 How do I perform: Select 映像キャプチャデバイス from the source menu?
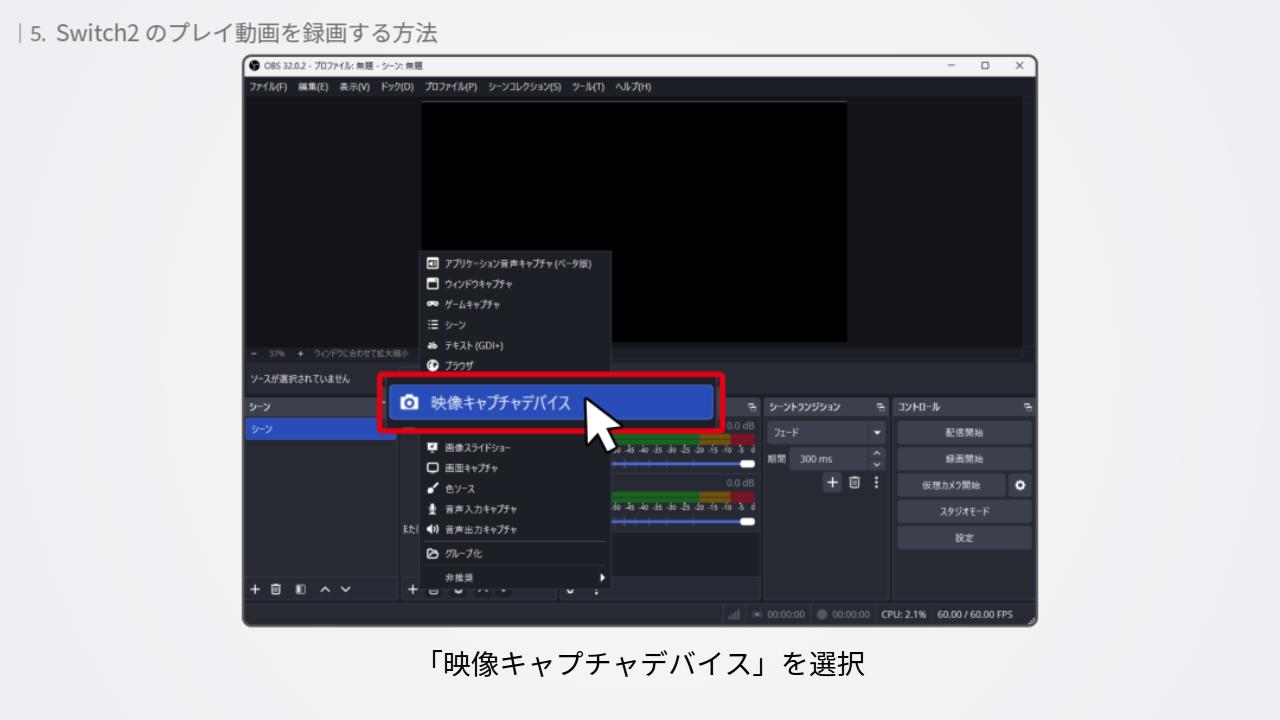pos(550,403)
